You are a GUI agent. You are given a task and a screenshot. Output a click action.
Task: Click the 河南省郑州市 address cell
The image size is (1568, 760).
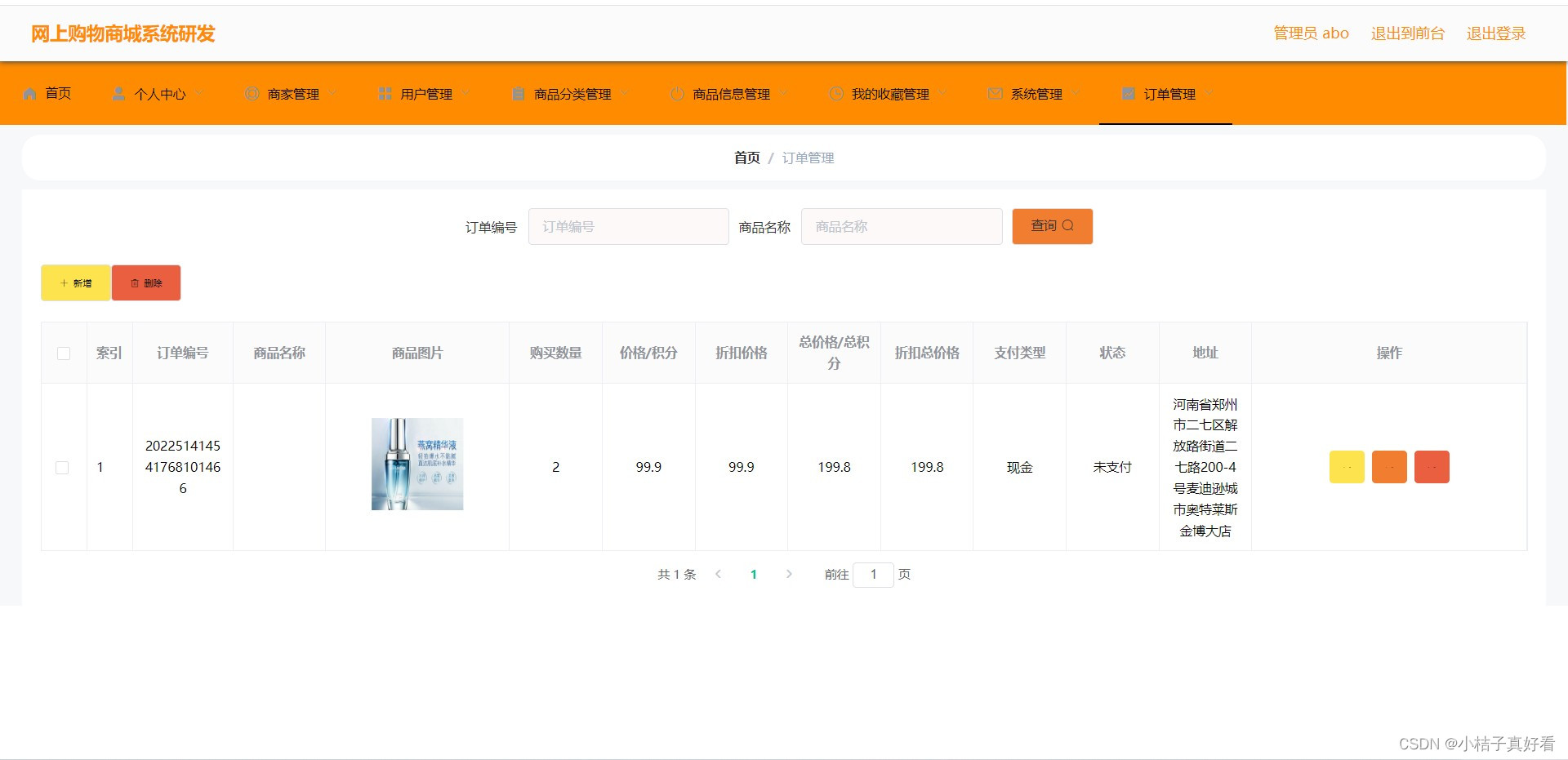click(x=1205, y=467)
